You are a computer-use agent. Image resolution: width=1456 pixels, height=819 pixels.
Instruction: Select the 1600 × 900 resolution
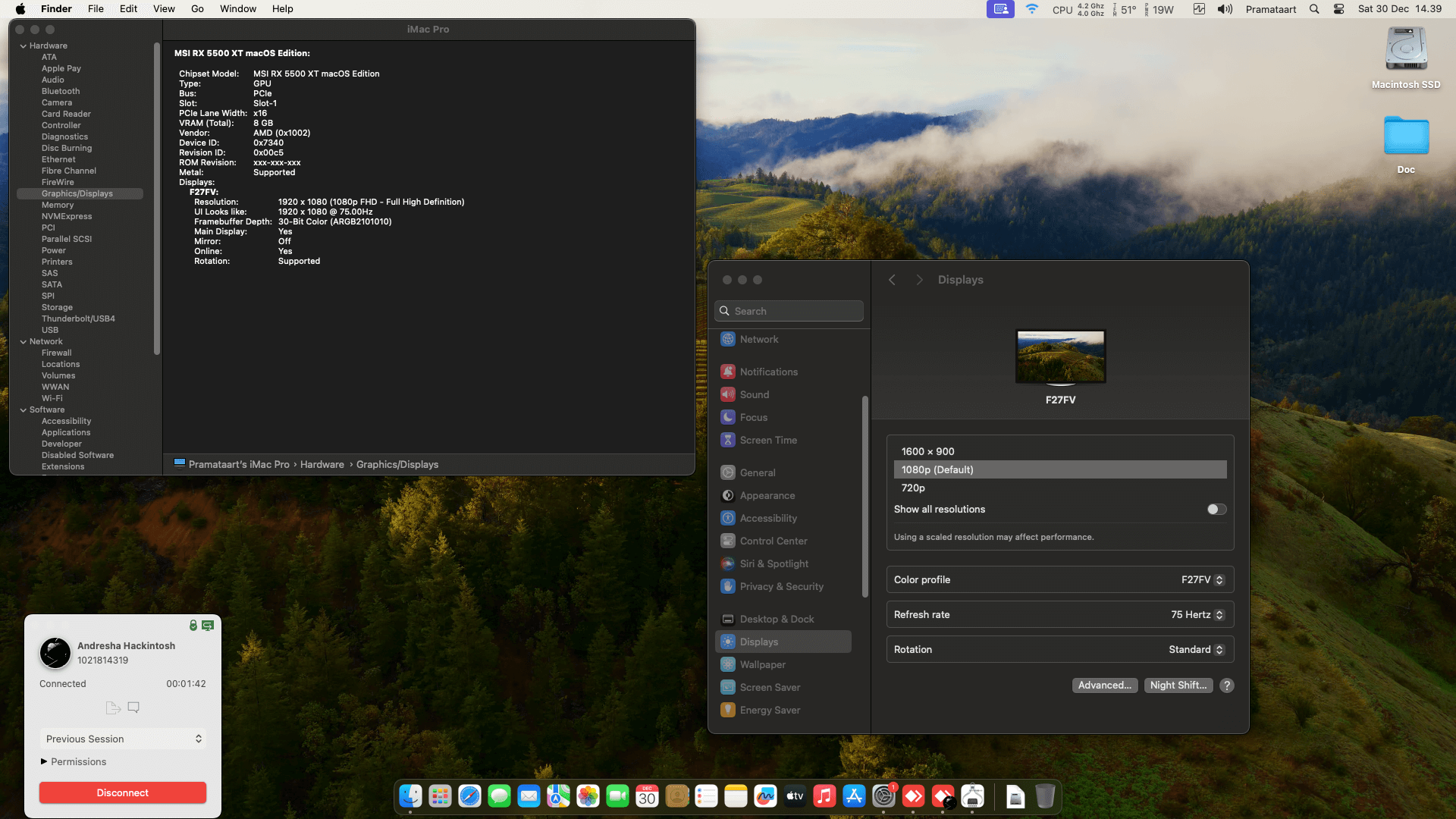(x=927, y=451)
